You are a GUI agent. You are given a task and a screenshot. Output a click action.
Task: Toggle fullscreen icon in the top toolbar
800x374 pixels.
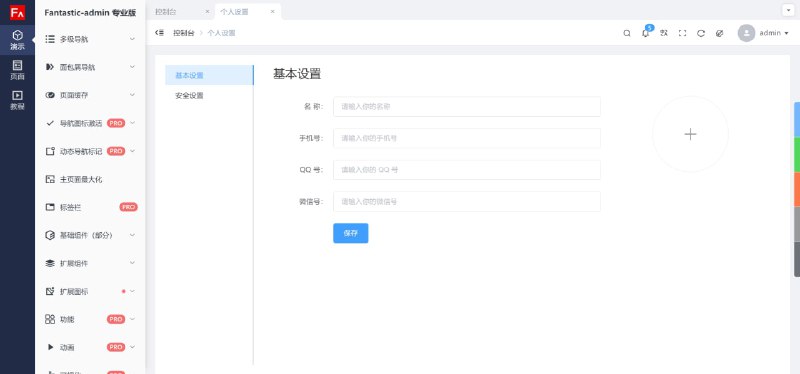tap(682, 33)
